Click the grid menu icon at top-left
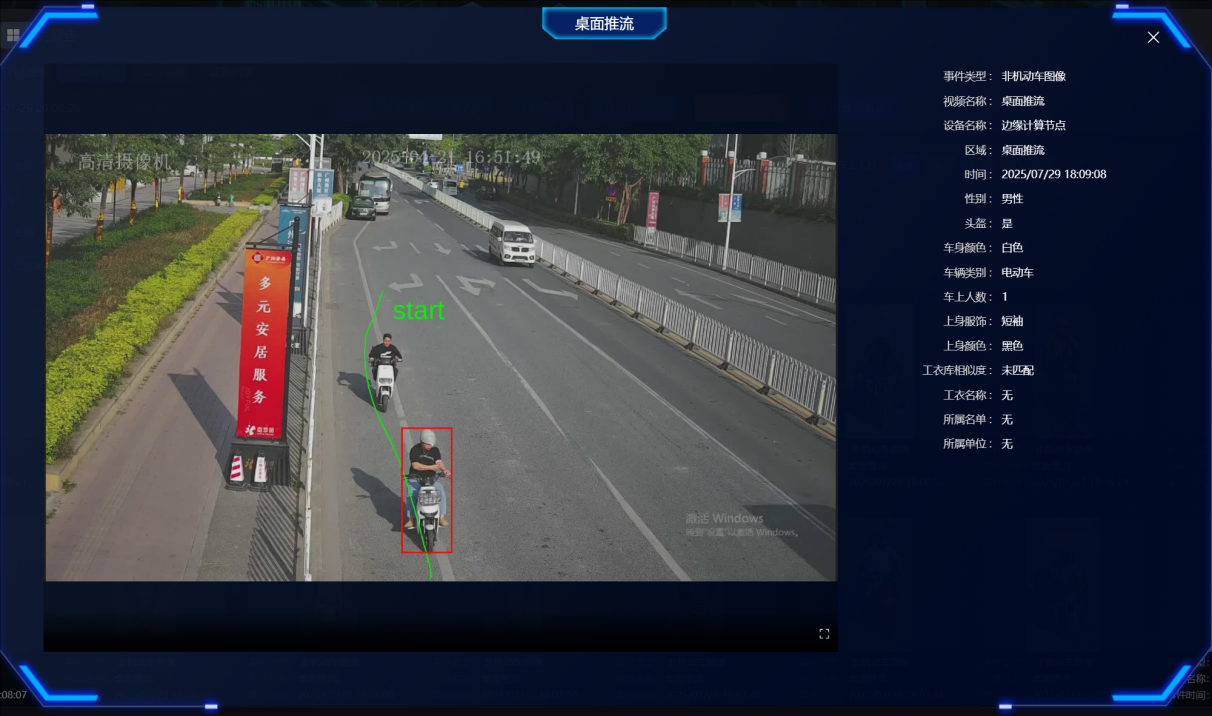The image size is (1212, 716). [x=13, y=36]
